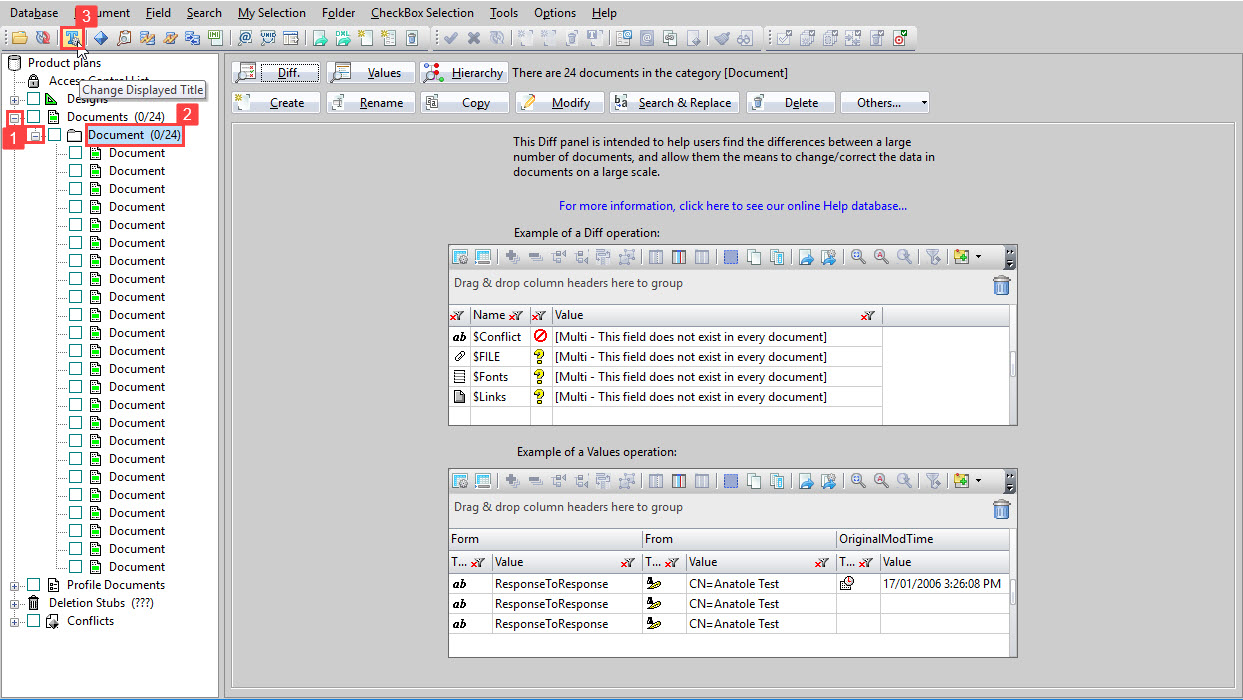Image resolution: width=1243 pixels, height=700 pixels.
Task: Click the Modify button
Action: [559, 102]
